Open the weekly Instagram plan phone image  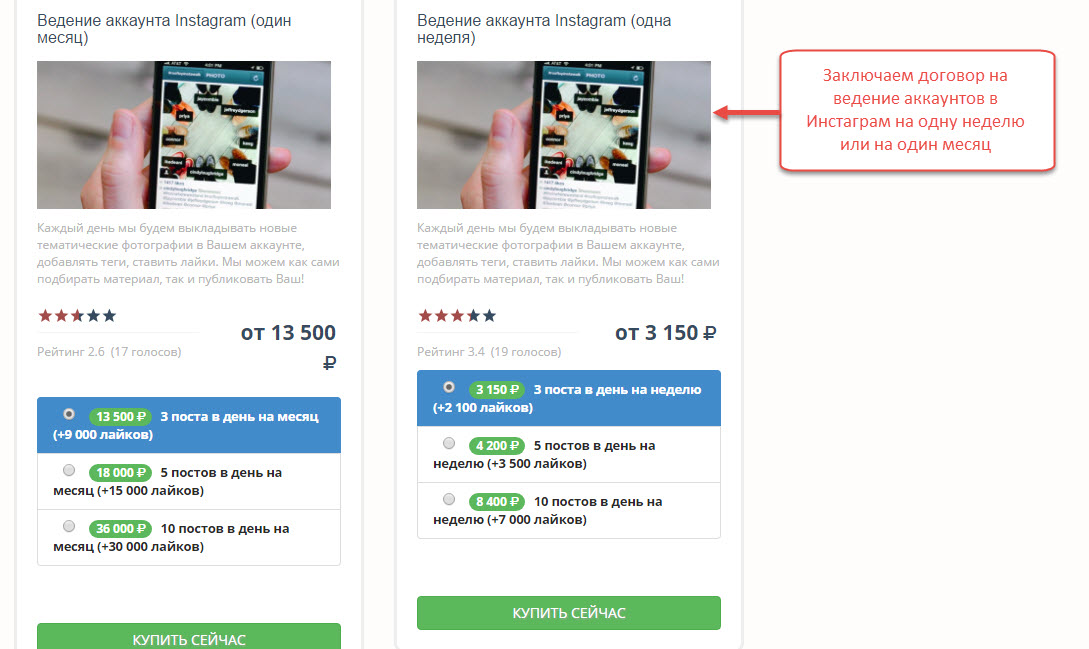564,135
